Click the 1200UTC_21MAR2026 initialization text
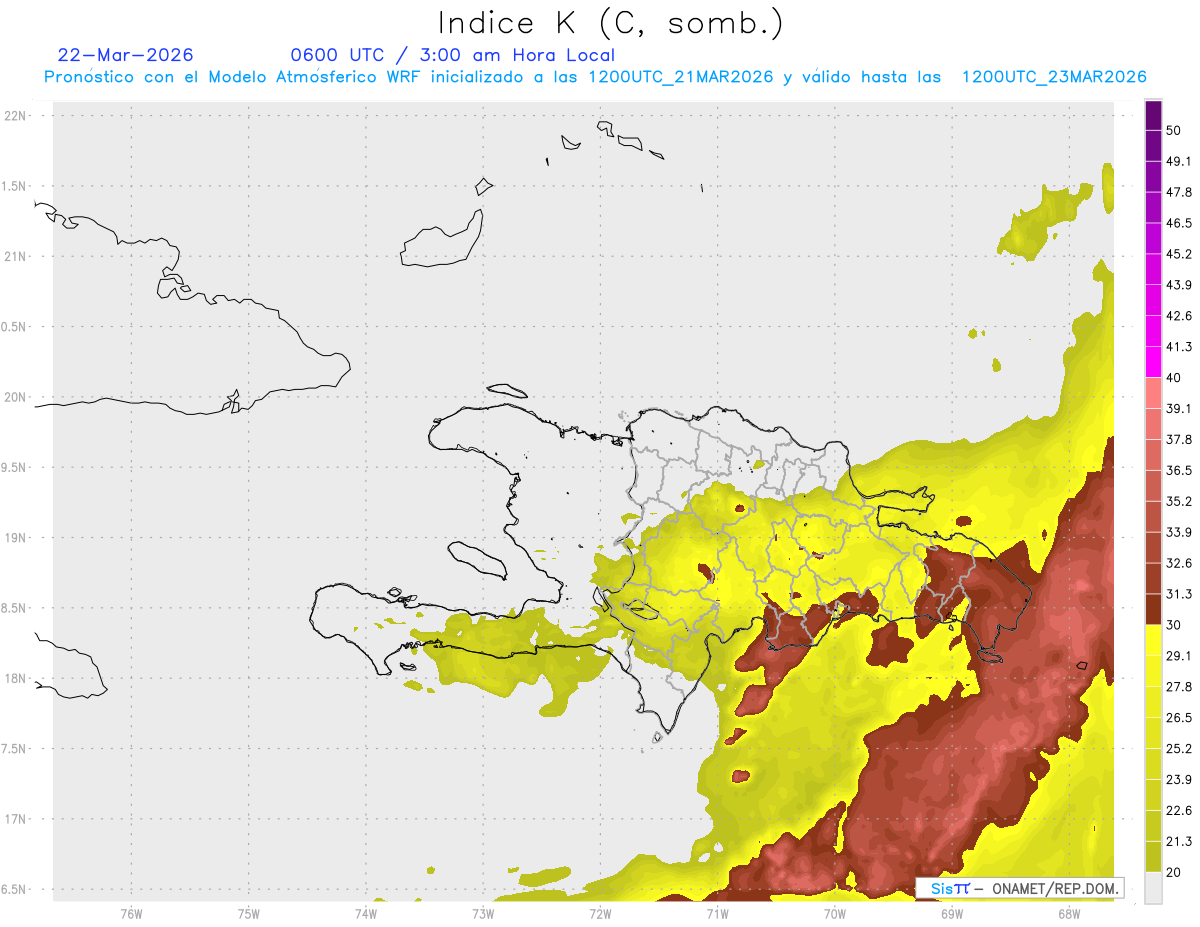Screen dimensions: 1200x927 pyautogui.click(x=681, y=77)
